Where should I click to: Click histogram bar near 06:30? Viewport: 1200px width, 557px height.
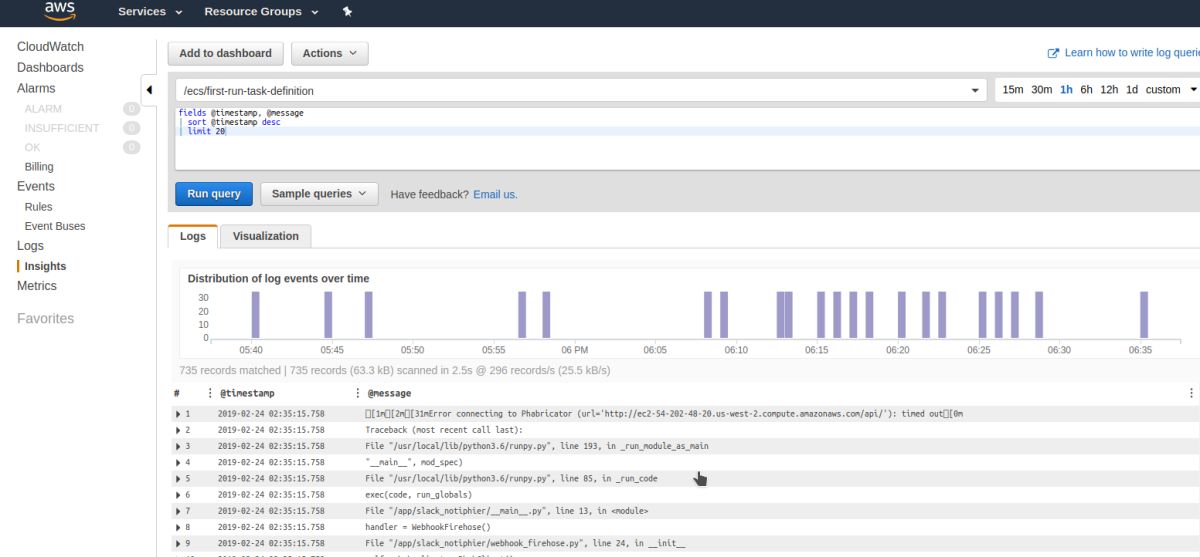(x=1040, y=315)
